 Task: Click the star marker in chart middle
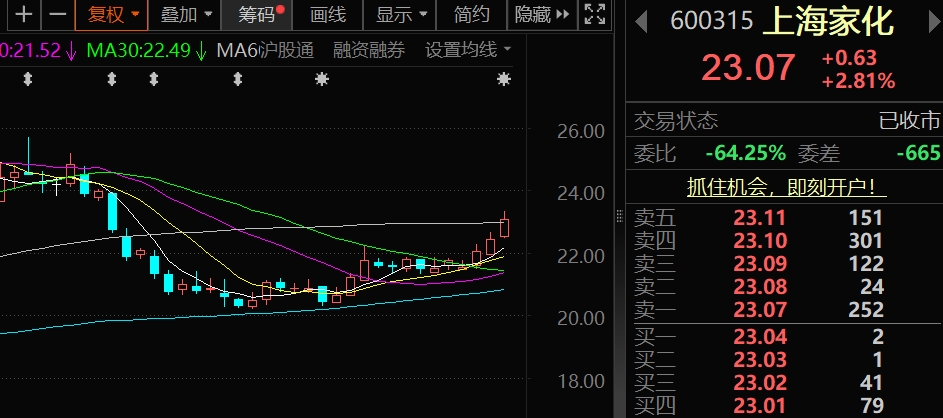click(x=321, y=79)
